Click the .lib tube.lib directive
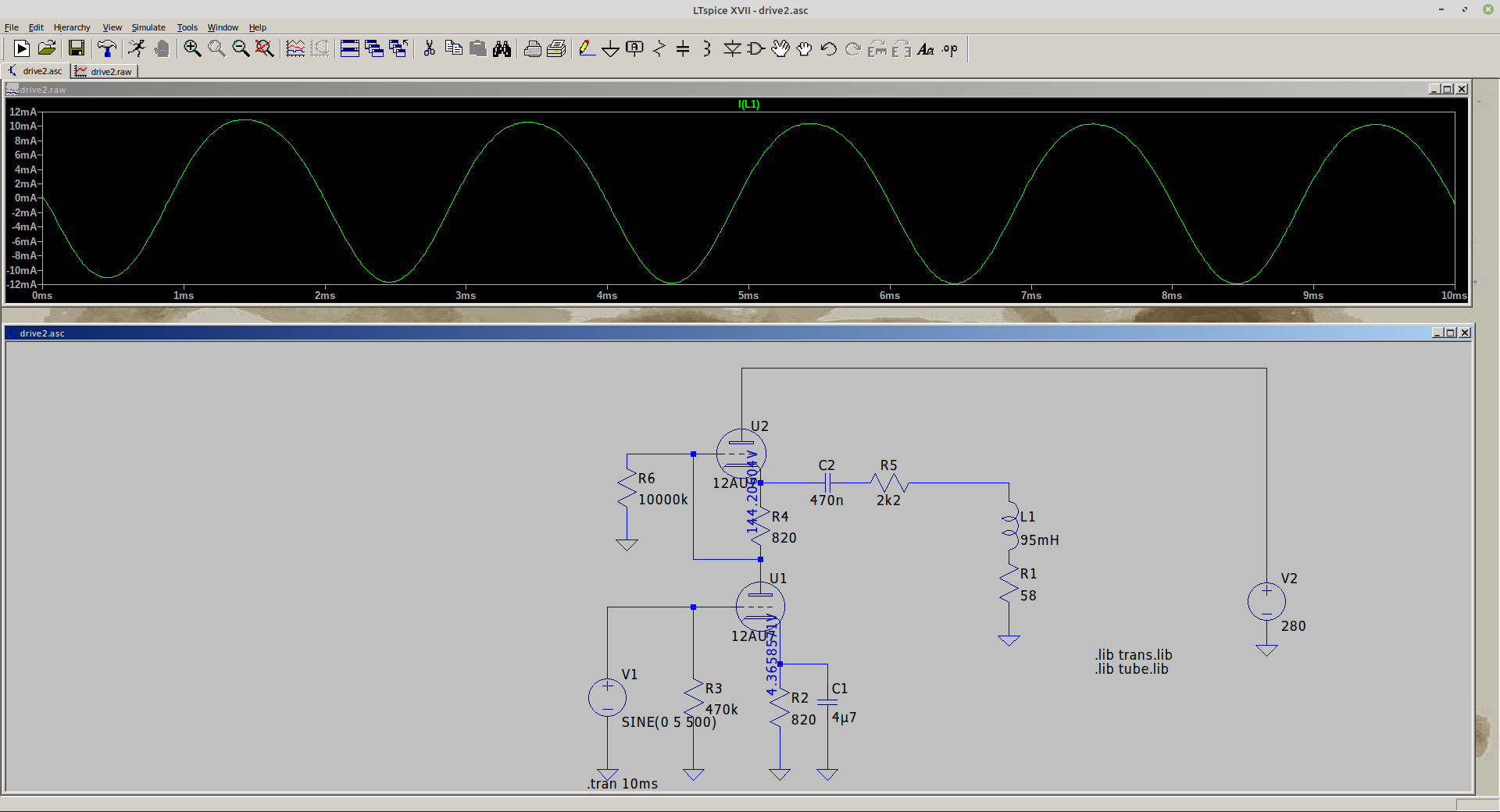Screen dimensions: 1500x812 (1131, 669)
